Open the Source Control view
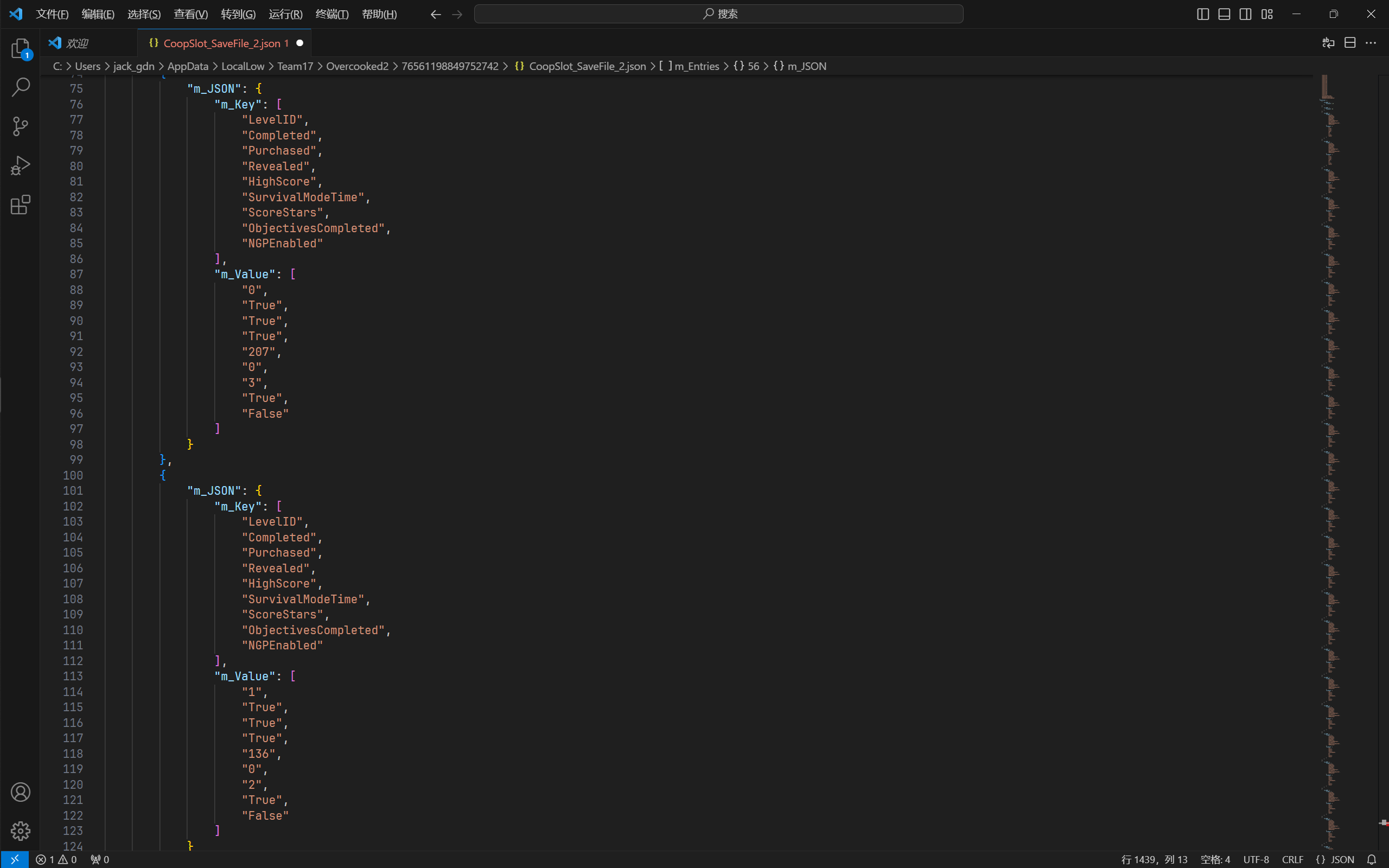Image resolution: width=1389 pixels, height=868 pixels. (x=21, y=126)
